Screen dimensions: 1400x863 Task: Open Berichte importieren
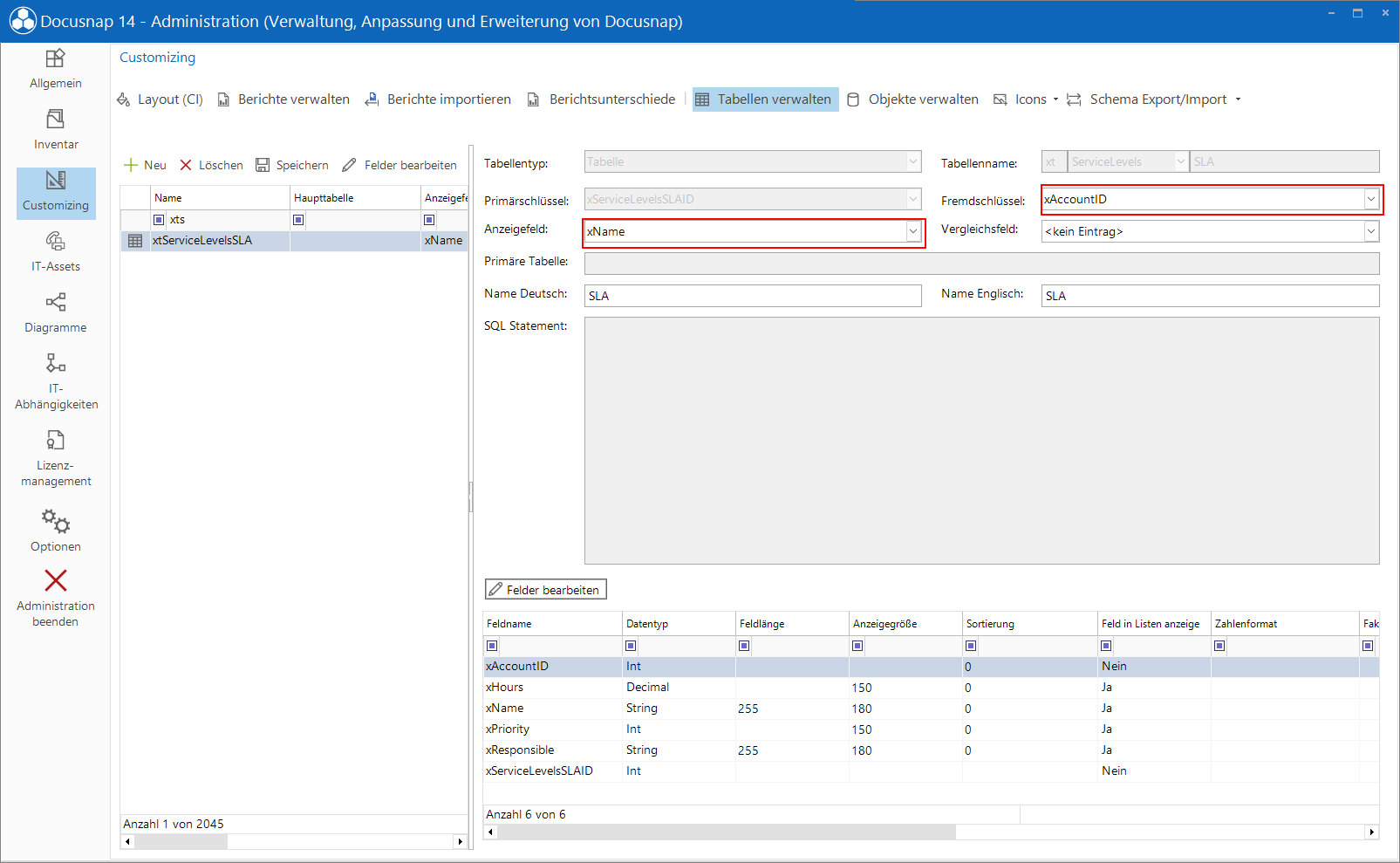pyautogui.click(x=438, y=99)
